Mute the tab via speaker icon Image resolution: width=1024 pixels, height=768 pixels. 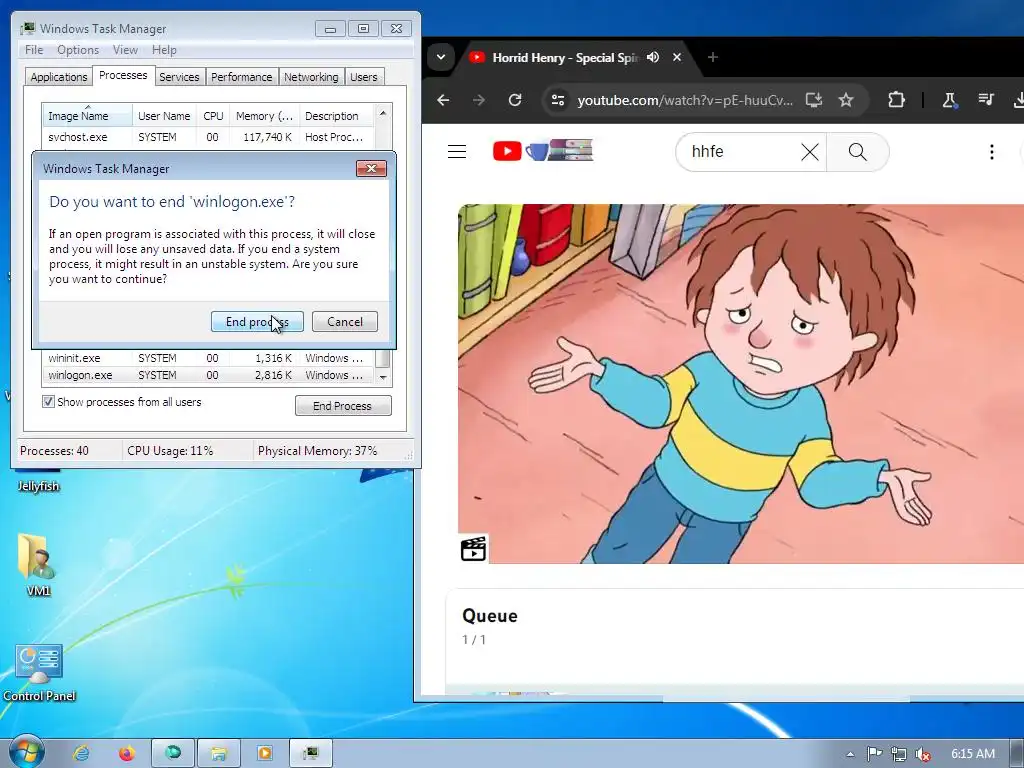point(652,57)
